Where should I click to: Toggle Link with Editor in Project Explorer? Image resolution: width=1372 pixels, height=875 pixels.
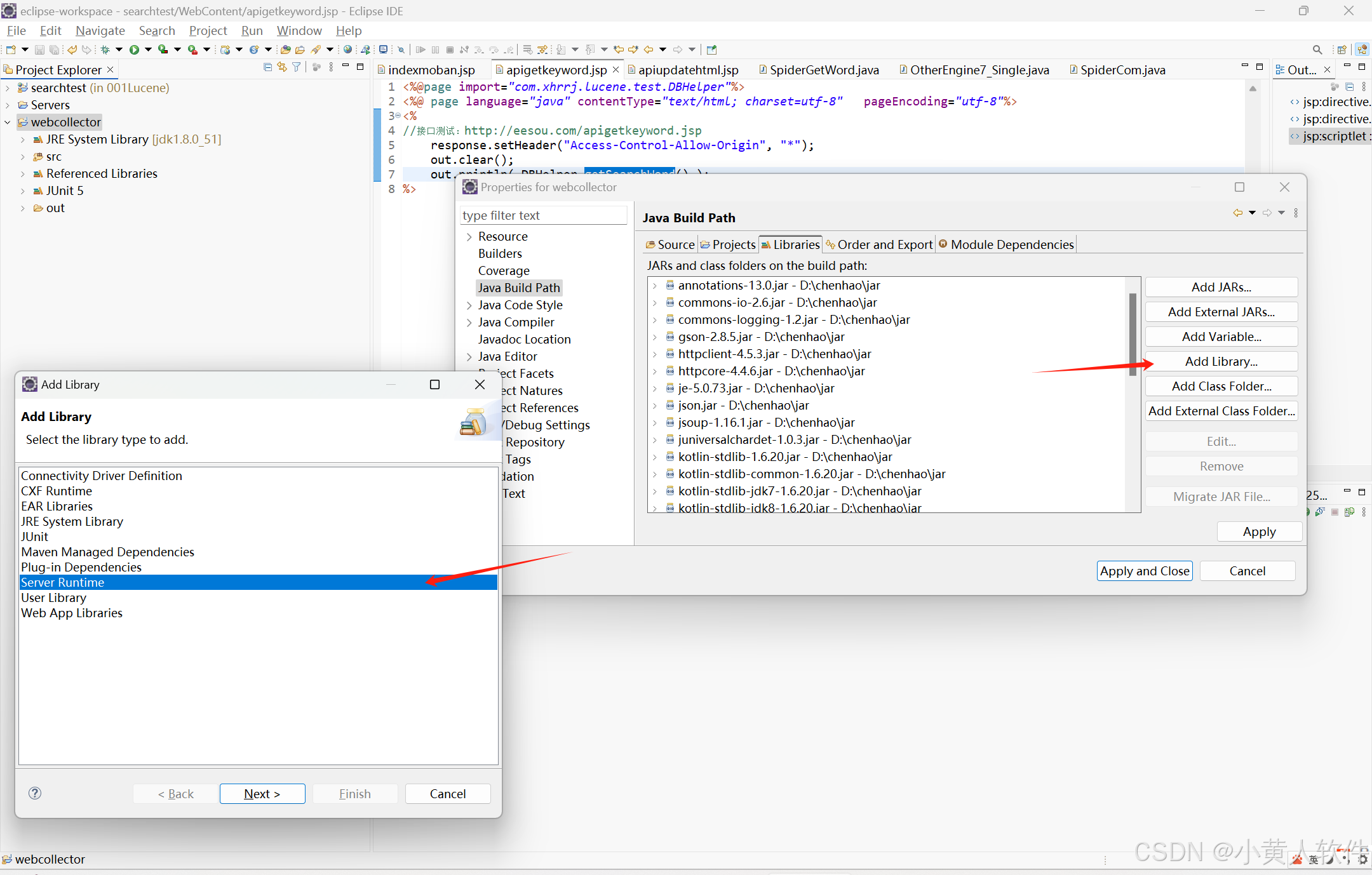point(282,67)
